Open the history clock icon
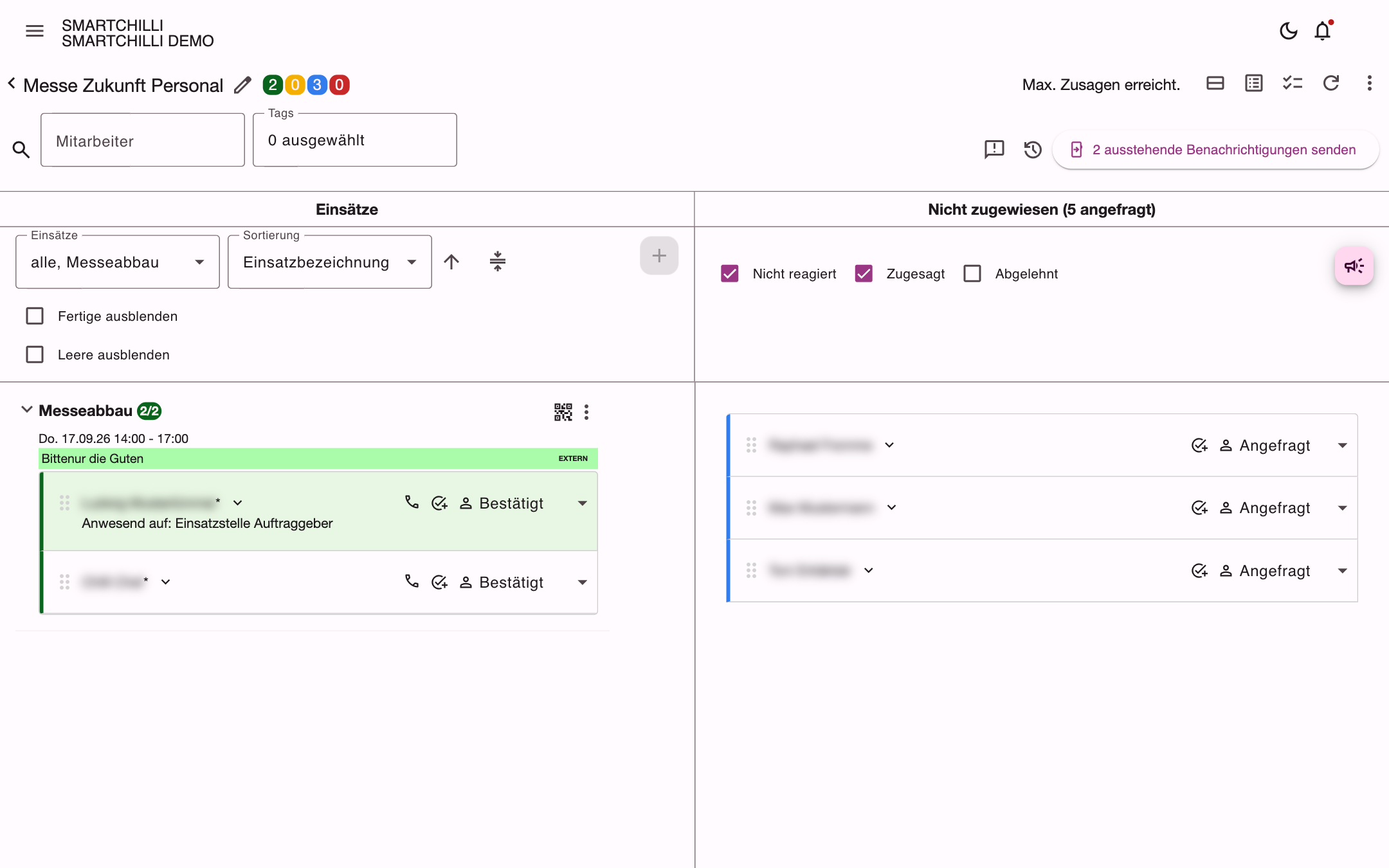The image size is (1389, 868). (1033, 150)
